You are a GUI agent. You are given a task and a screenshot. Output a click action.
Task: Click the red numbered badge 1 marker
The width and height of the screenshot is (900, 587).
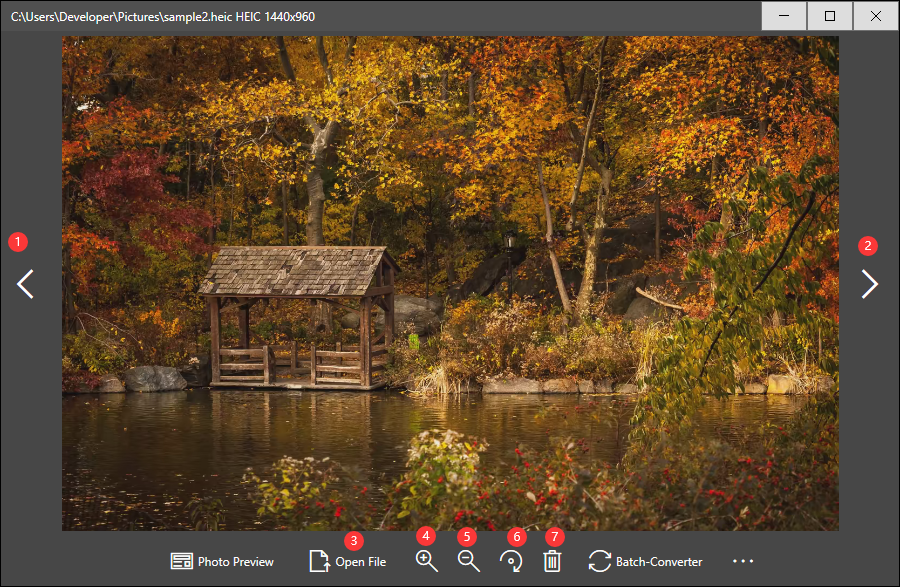tap(17, 241)
